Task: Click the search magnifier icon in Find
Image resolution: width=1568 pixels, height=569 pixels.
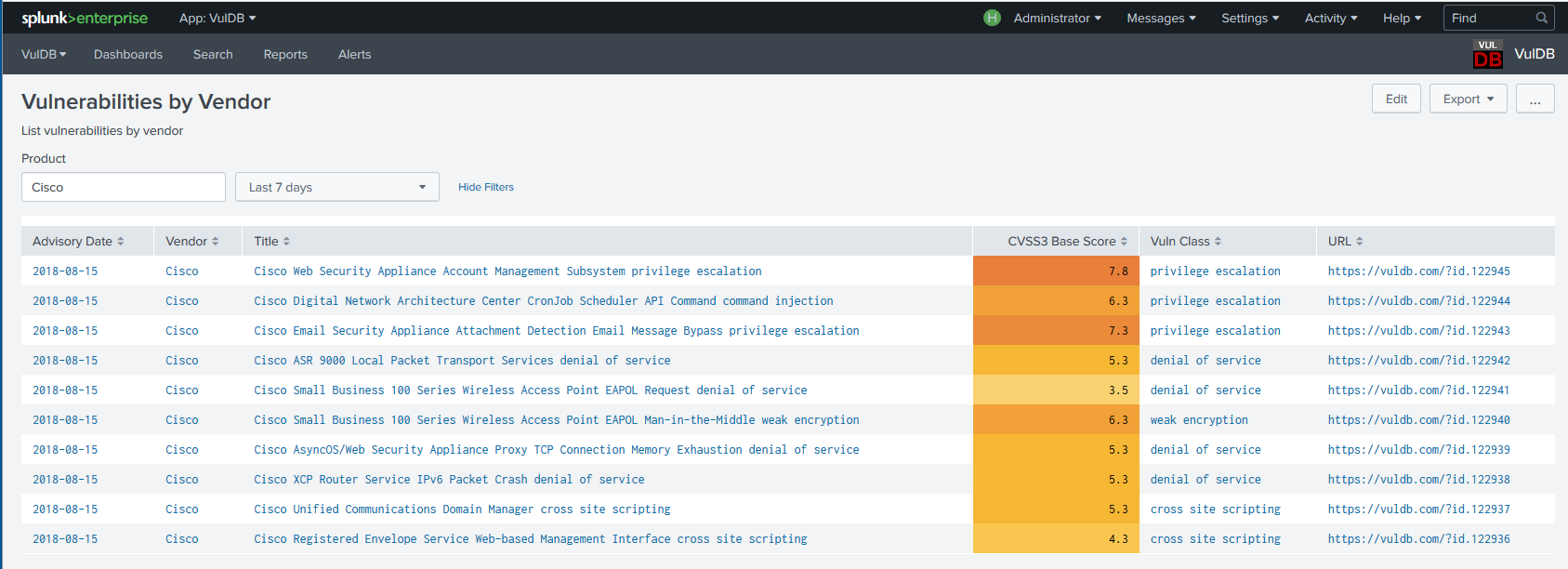Action: 1541,18
